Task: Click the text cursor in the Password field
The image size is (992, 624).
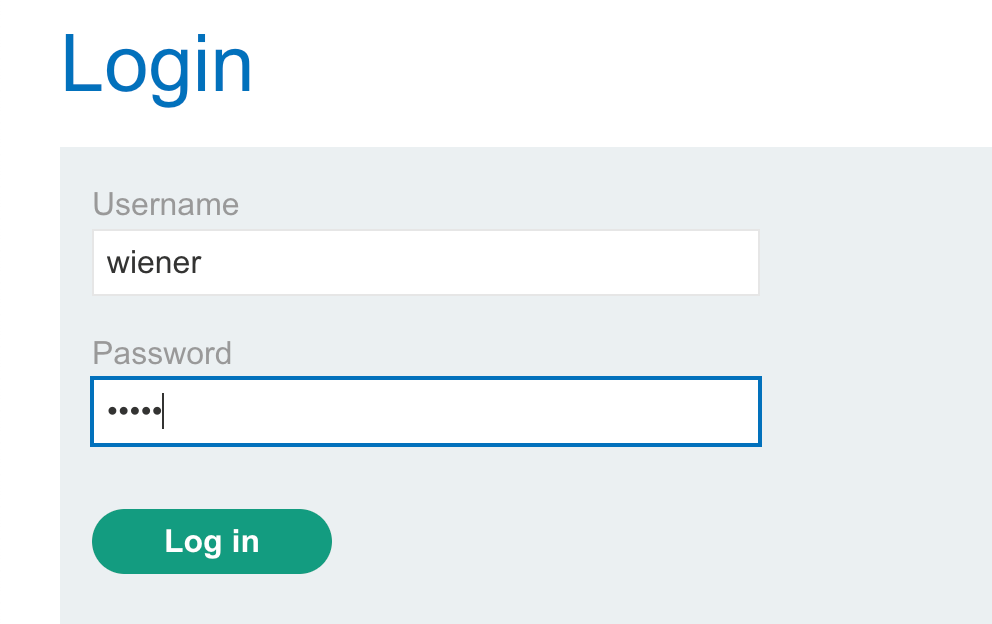Action: pos(163,411)
